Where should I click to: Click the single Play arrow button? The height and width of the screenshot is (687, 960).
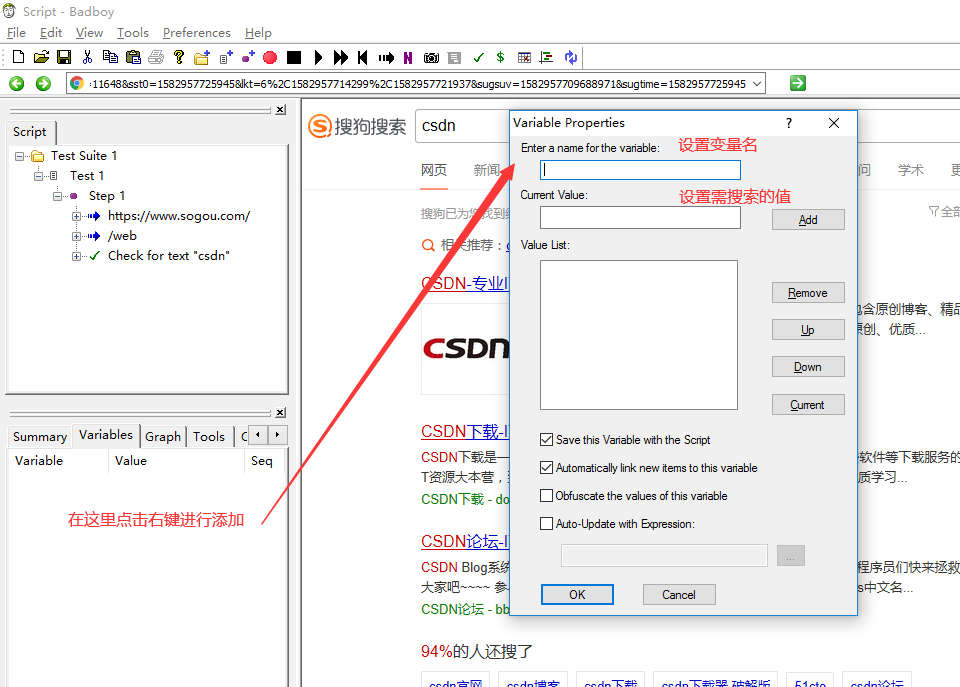point(318,58)
